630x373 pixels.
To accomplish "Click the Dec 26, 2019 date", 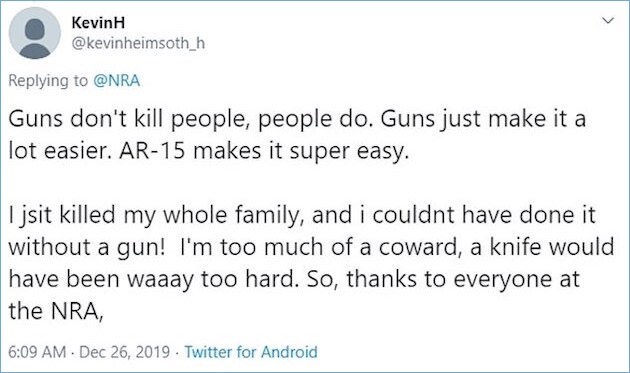I will point(125,352).
